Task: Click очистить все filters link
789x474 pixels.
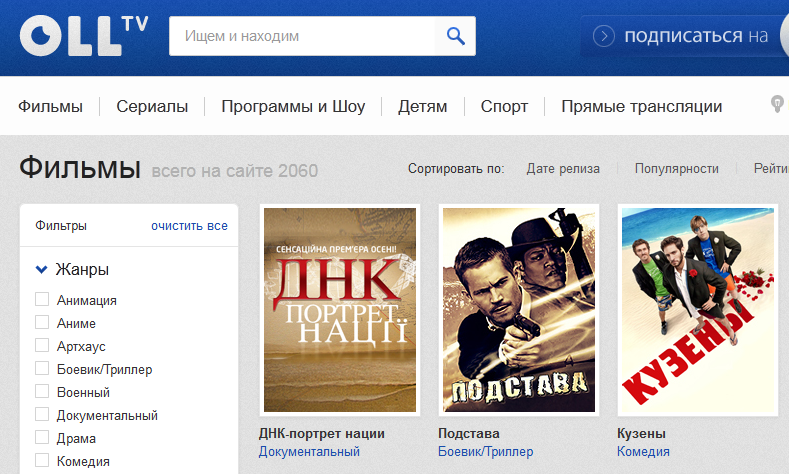Action: tap(189, 226)
